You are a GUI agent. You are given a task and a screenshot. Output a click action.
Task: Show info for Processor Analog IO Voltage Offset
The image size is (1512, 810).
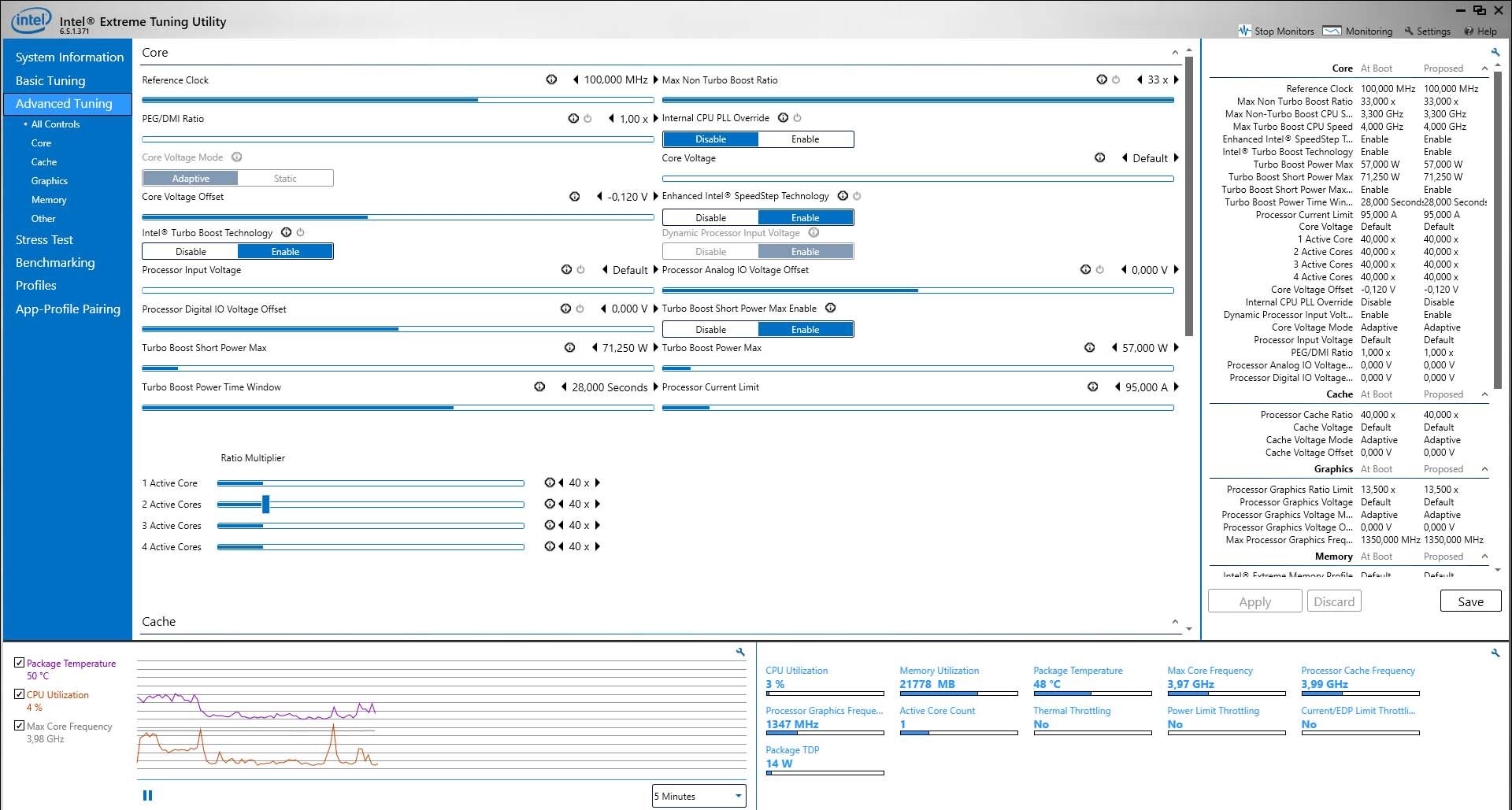click(1085, 269)
